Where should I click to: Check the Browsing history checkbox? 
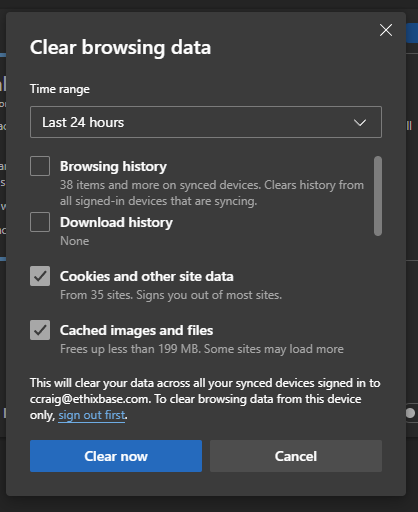coord(40,166)
